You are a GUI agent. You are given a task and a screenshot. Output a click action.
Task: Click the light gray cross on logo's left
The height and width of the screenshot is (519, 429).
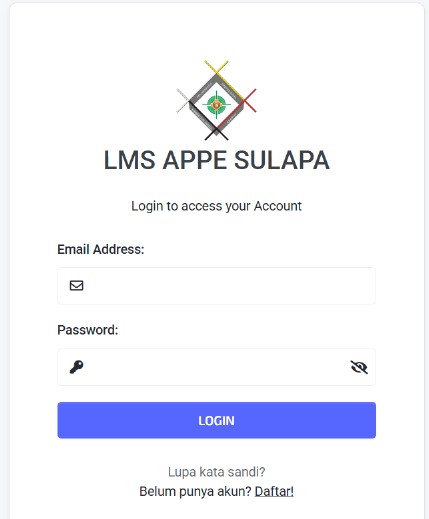(x=183, y=101)
